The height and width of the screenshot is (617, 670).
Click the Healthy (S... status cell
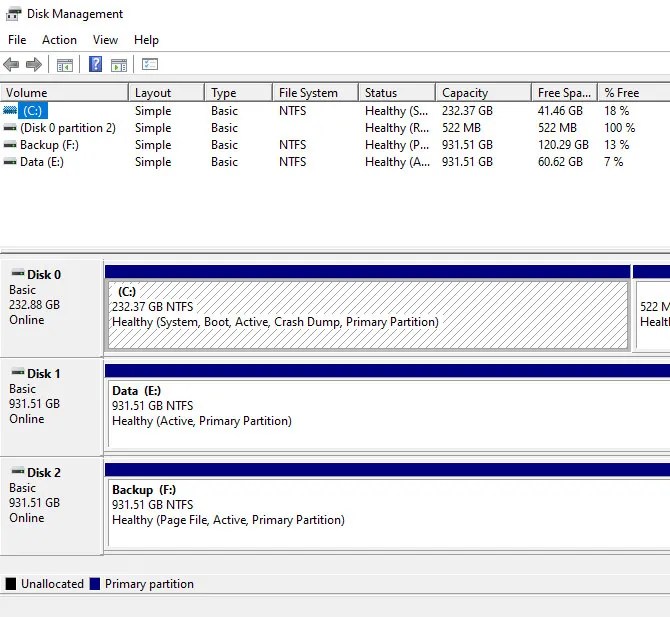pyautogui.click(x=397, y=111)
